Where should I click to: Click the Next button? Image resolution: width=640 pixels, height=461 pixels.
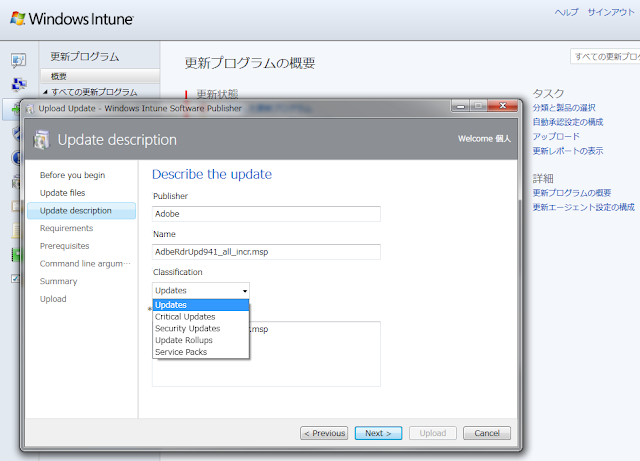click(x=378, y=433)
